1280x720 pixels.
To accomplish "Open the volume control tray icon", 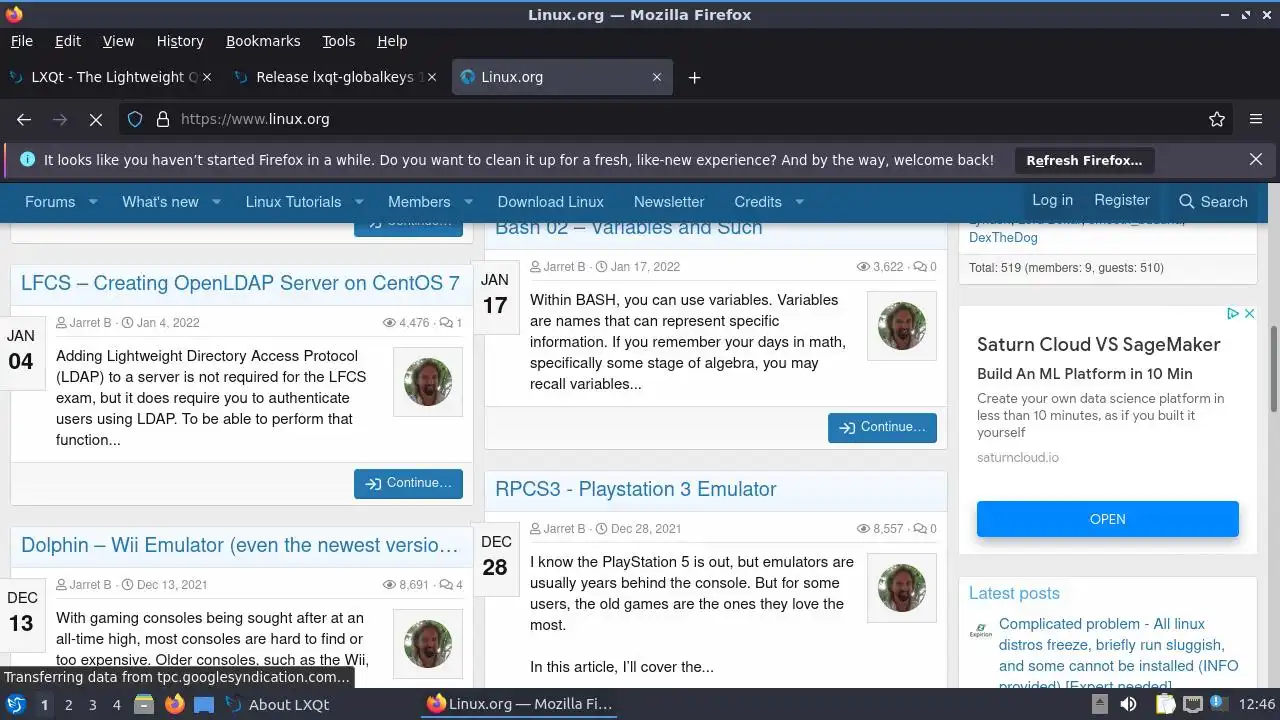I will (x=1129, y=704).
